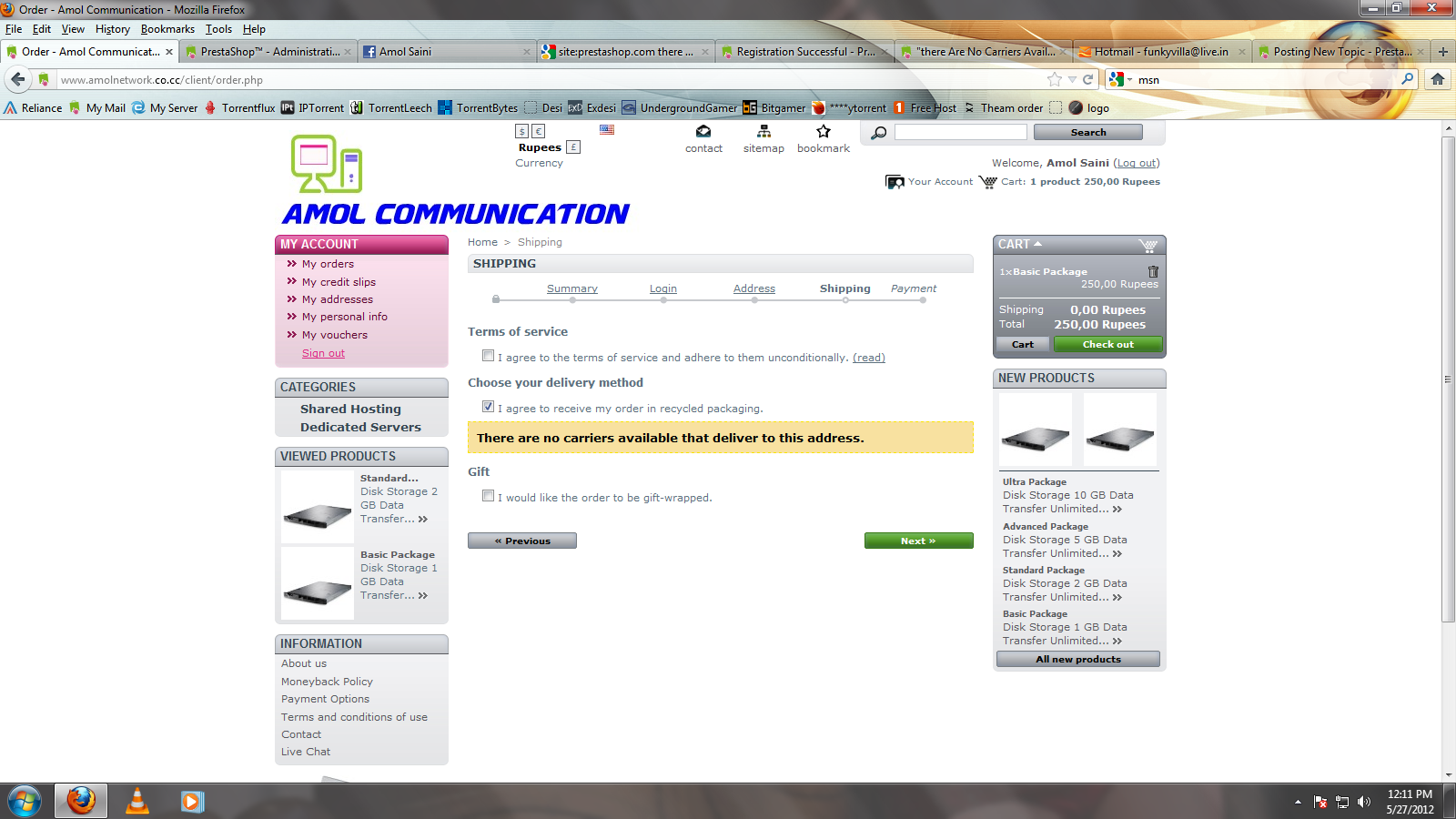
Task: Open a new tab with plus icon
Action: click(x=1442, y=52)
